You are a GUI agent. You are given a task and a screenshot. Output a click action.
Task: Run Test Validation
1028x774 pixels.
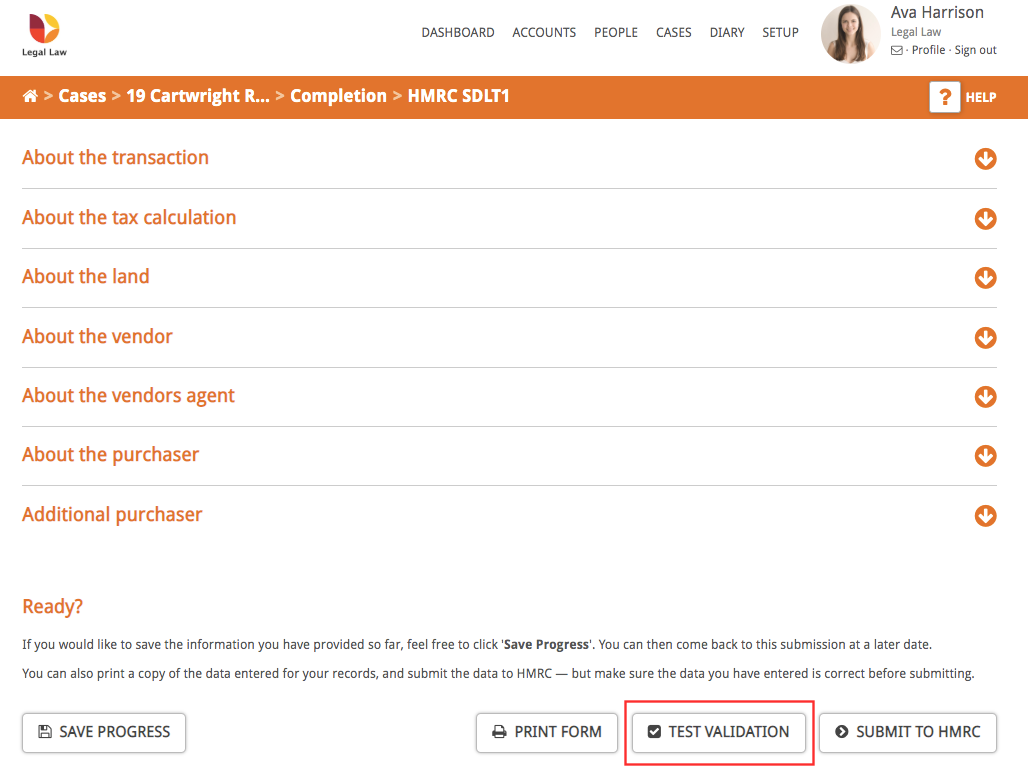(x=718, y=732)
